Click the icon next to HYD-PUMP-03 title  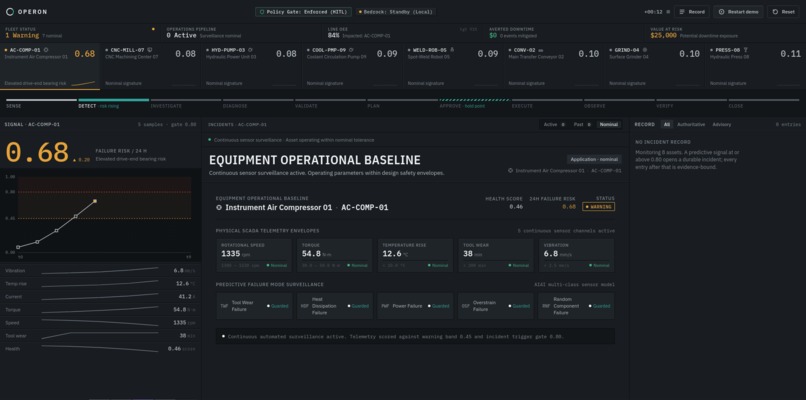[x=250, y=50]
